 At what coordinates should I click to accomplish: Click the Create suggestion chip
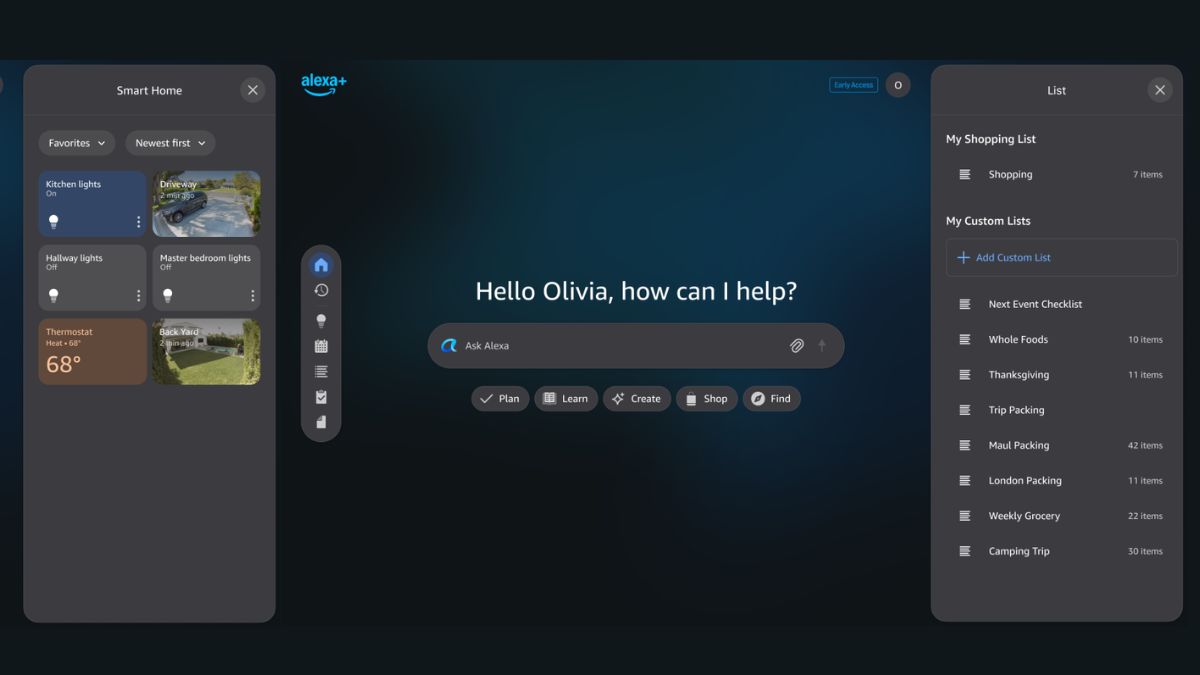[636, 399]
